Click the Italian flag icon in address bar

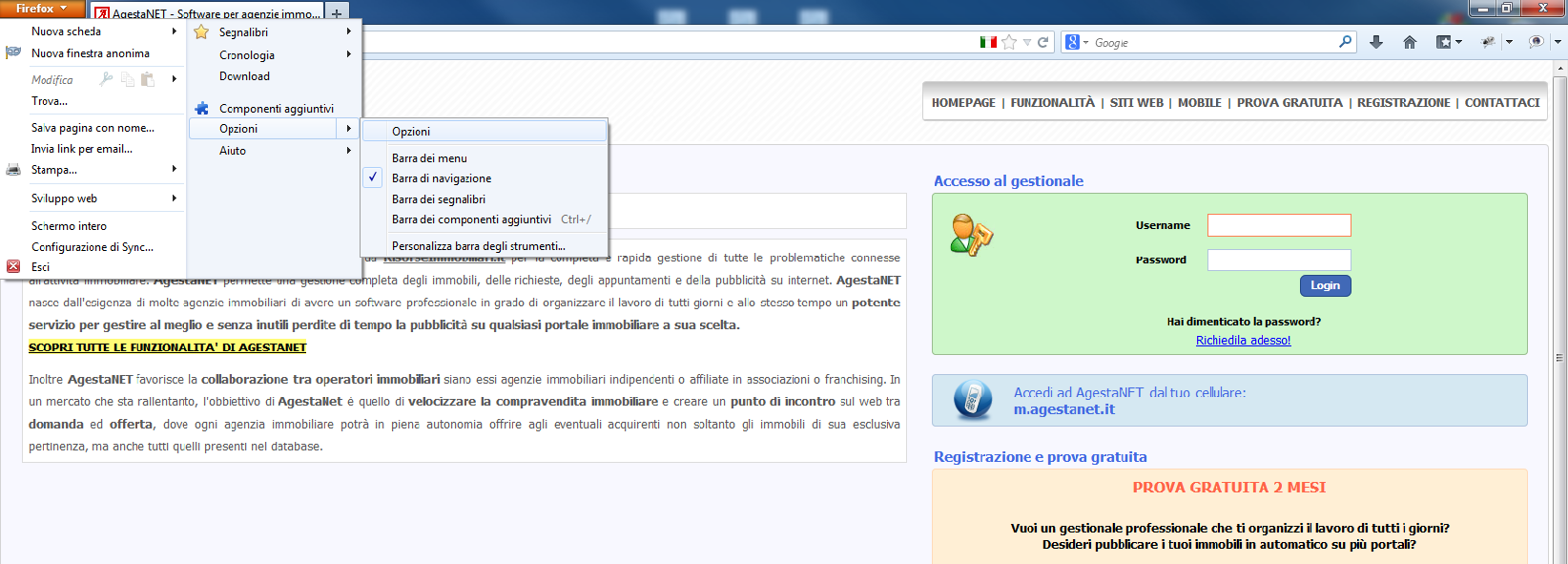pos(988,42)
